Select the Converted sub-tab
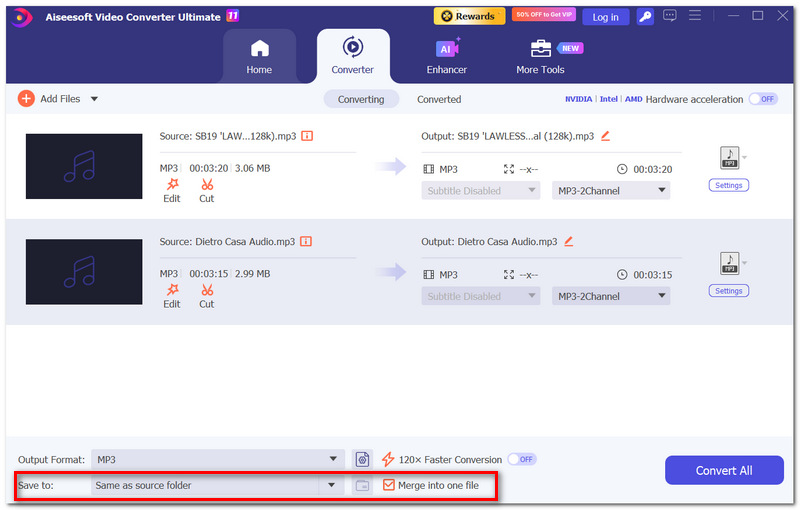Viewport: 800px width, 510px height. [x=439, y=99]
